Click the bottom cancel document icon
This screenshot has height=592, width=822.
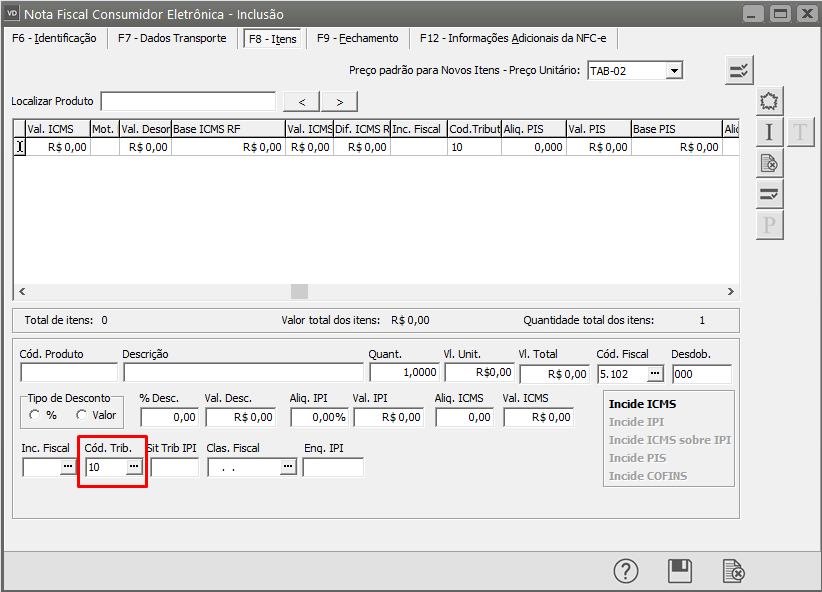(733, 571)
